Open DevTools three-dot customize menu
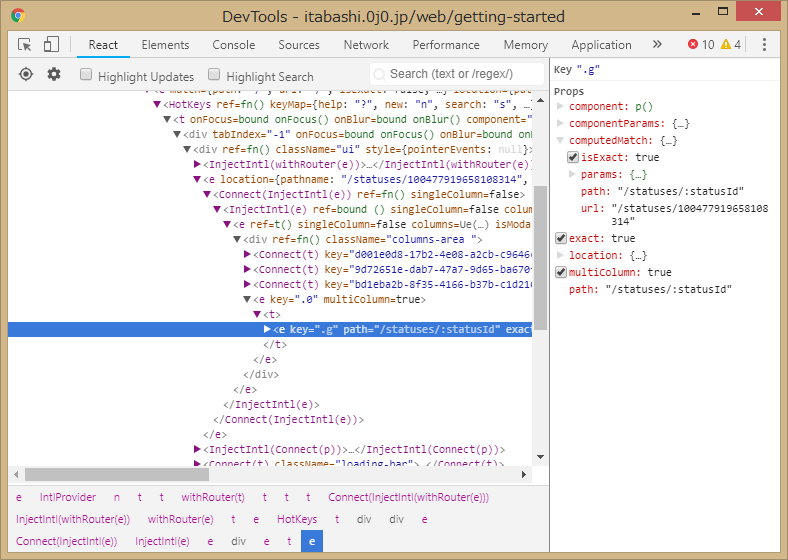Image resolution: width=788 pixels, height=560 pixels. pos(764,45)
